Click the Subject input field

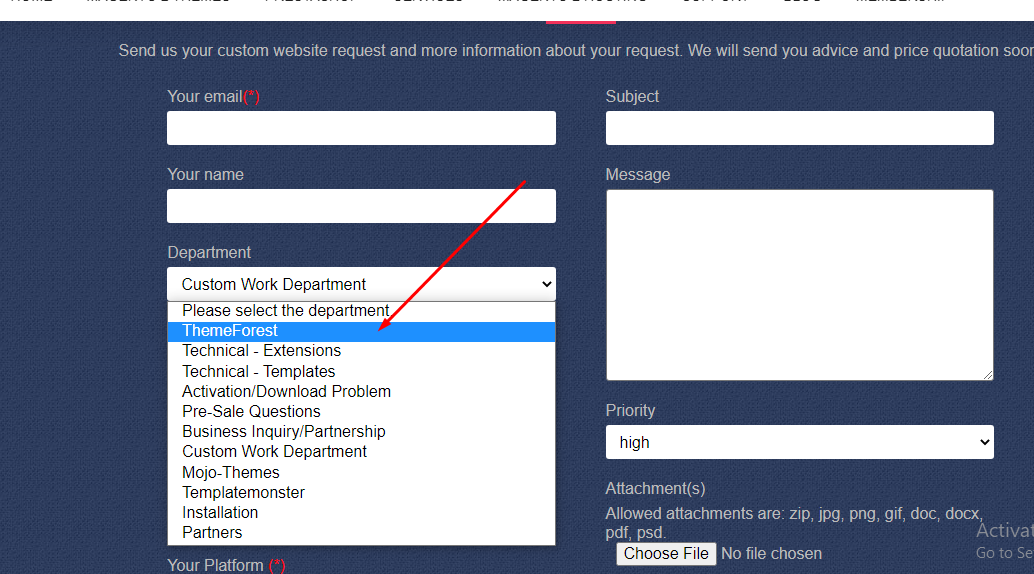[x=799, y=128]
